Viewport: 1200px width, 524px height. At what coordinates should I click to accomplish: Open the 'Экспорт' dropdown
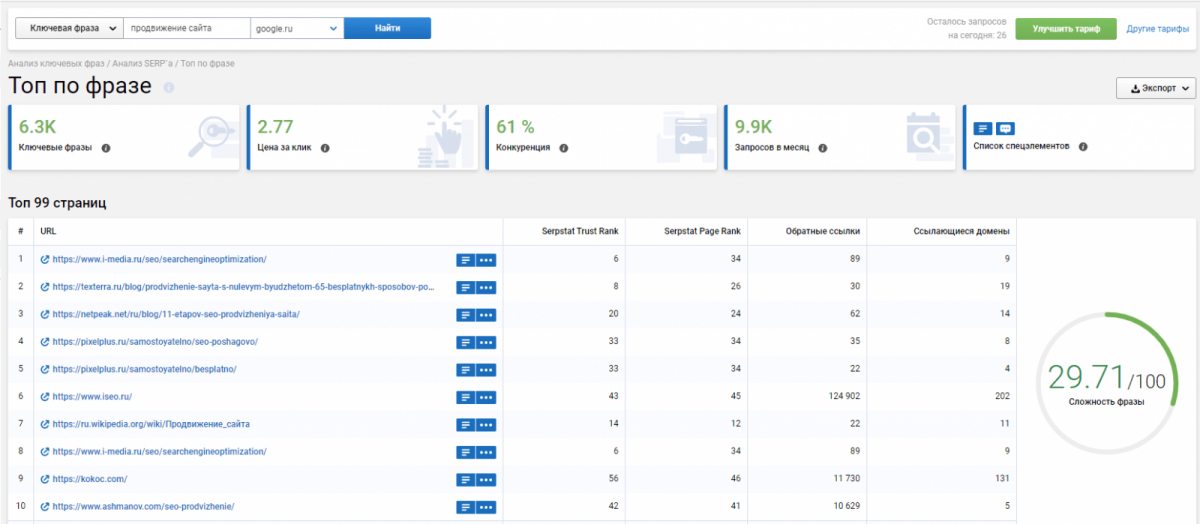click(x=1155, y=89)
